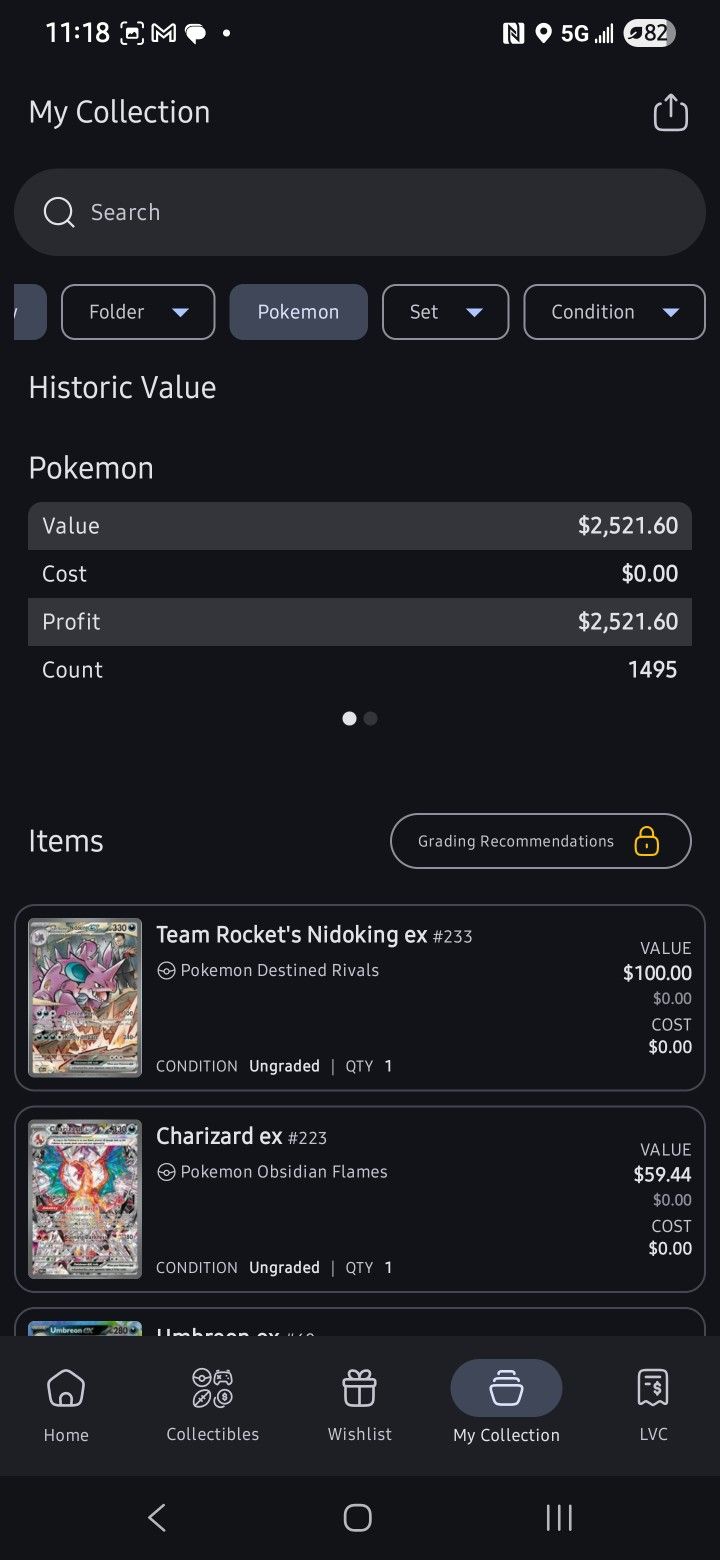Open the Wishlist gift icon
Viewport: 720px width, 1560px height.
359,1388
